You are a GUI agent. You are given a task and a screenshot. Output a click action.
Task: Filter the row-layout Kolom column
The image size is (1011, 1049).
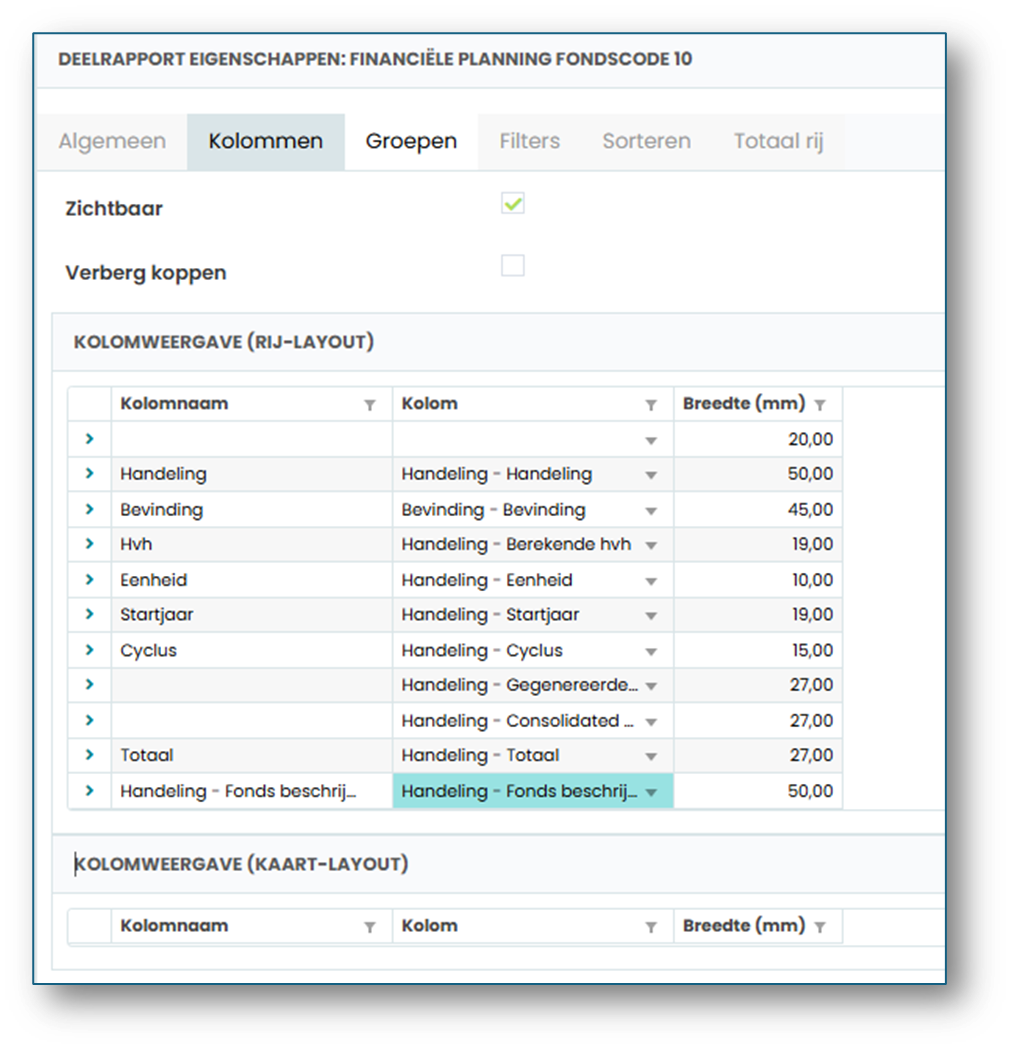coord(650,405)
